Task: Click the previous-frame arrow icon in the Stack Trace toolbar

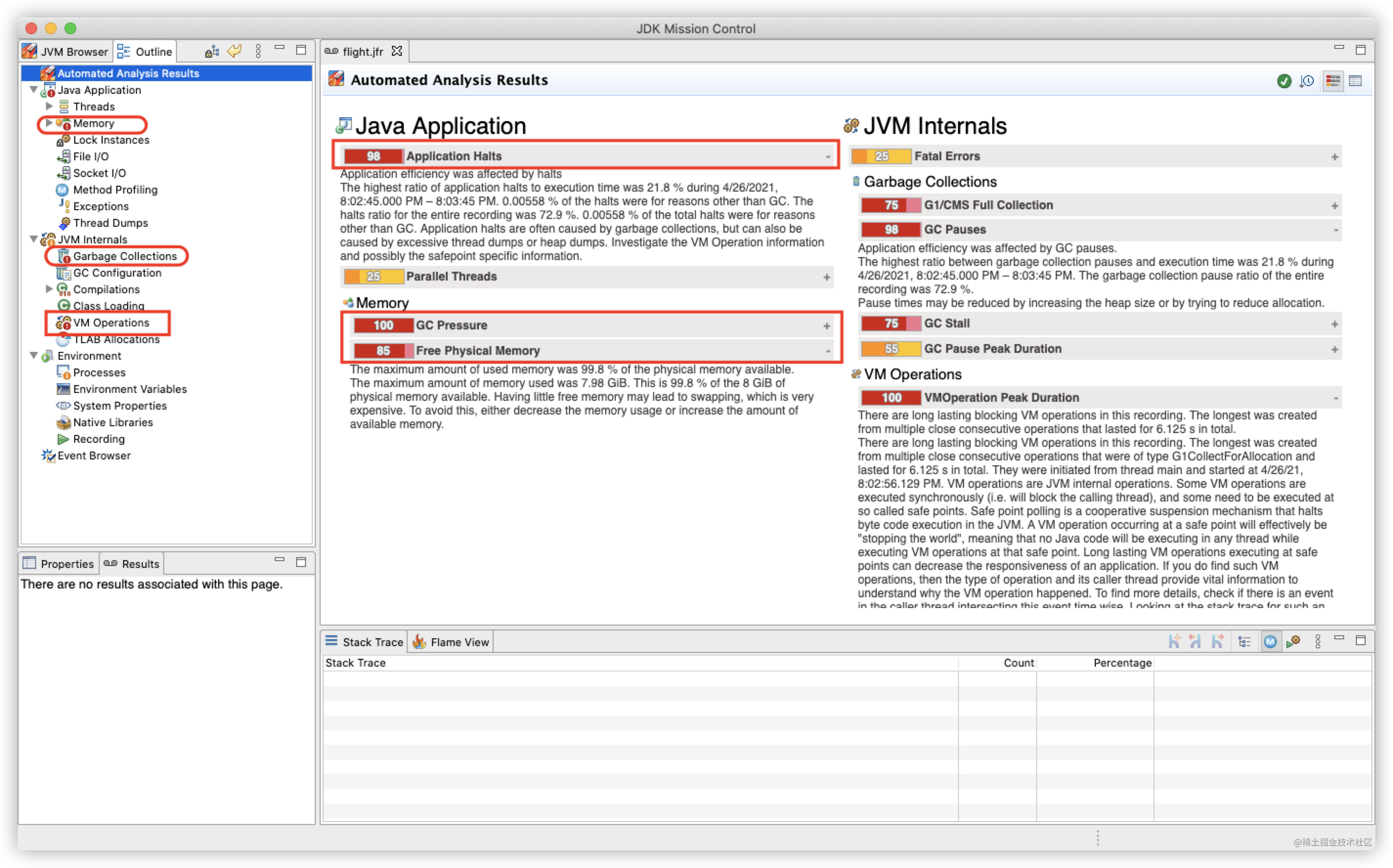Action: (1194, 641)
